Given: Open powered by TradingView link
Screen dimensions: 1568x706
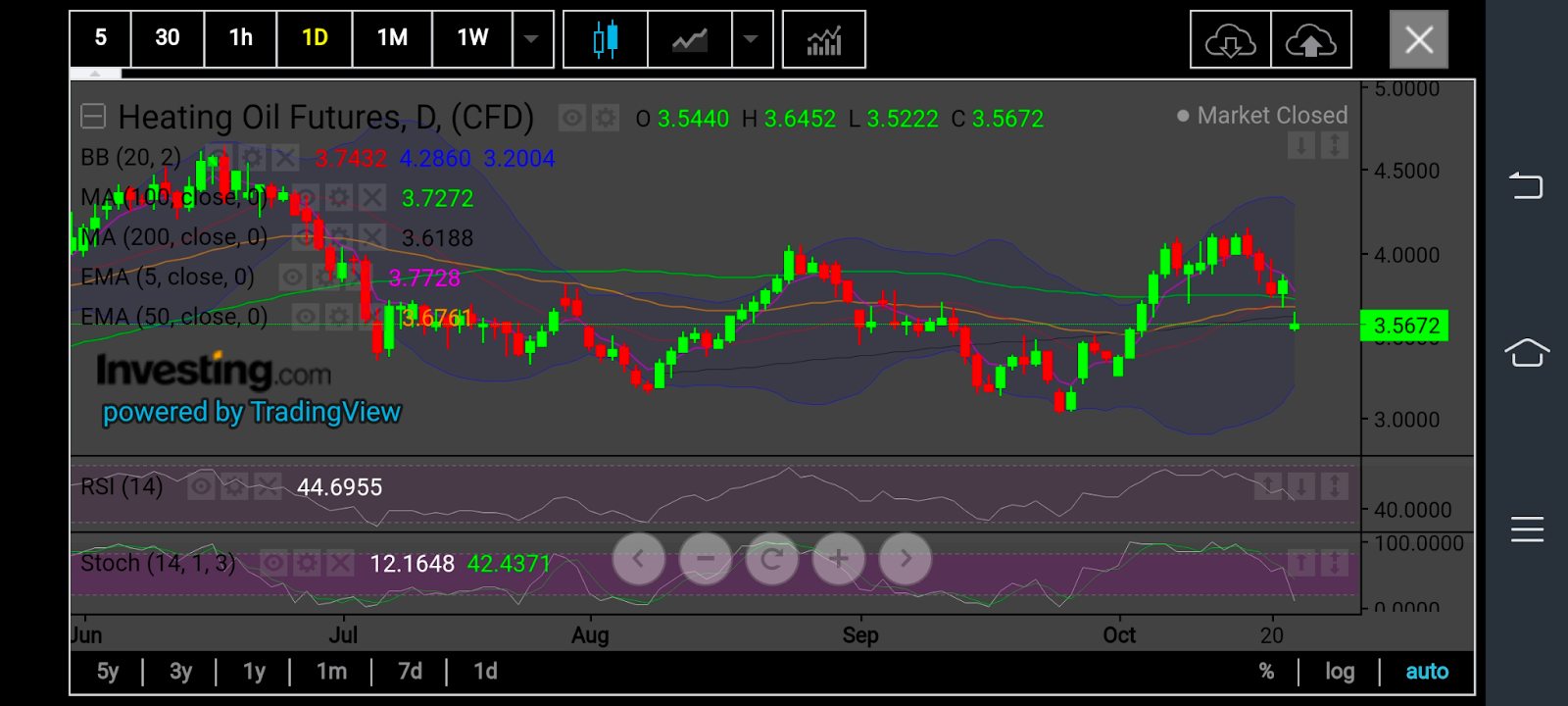Looking at the screenshot, I should pyautogui.click(x=252, y=413).
